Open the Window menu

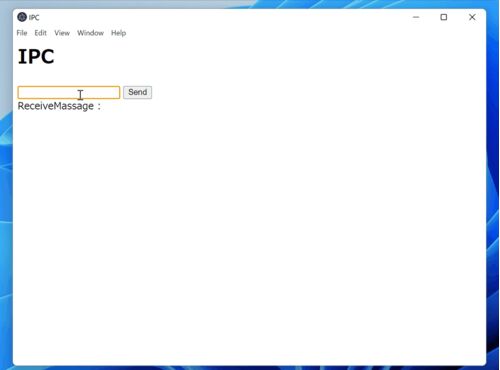90,33
